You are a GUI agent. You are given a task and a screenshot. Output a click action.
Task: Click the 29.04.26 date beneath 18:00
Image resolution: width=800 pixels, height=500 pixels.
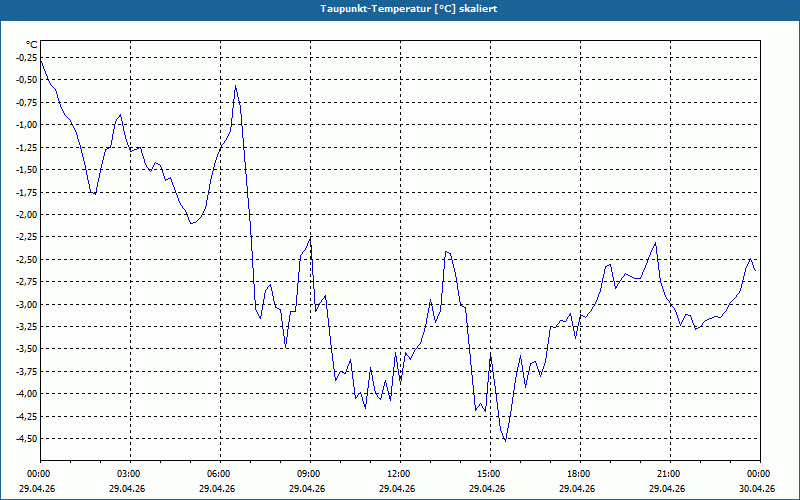577,489
